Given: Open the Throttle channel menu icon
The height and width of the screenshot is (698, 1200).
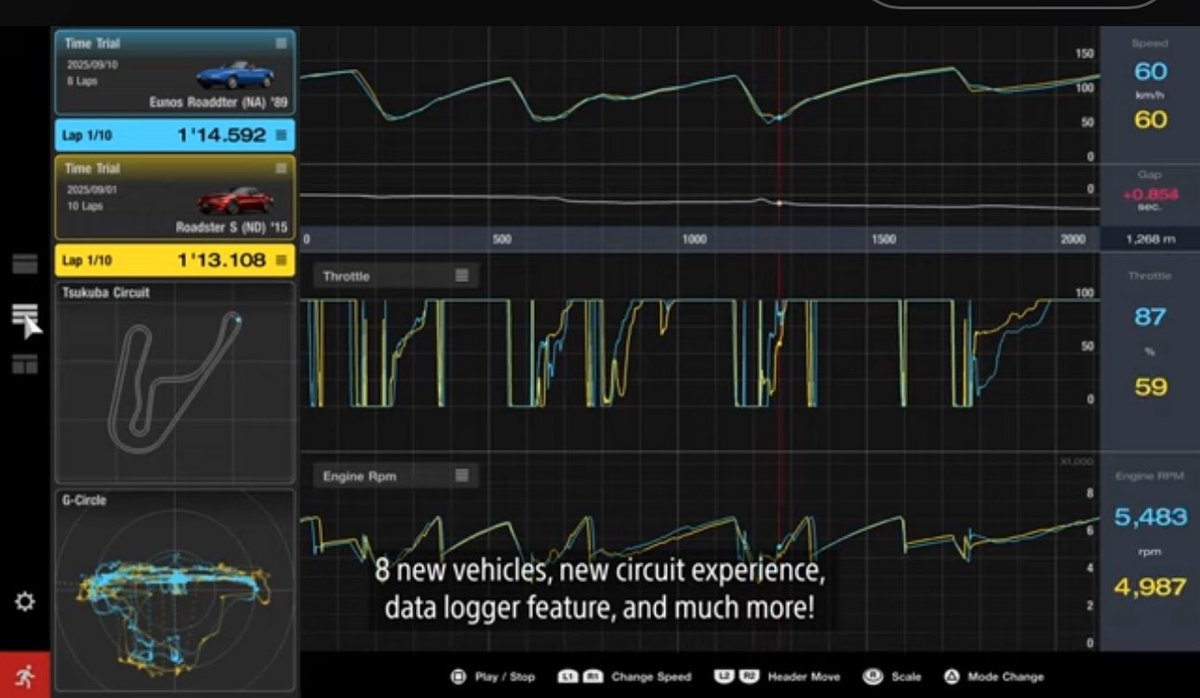Looking at the screenshot, I should 461,276.
